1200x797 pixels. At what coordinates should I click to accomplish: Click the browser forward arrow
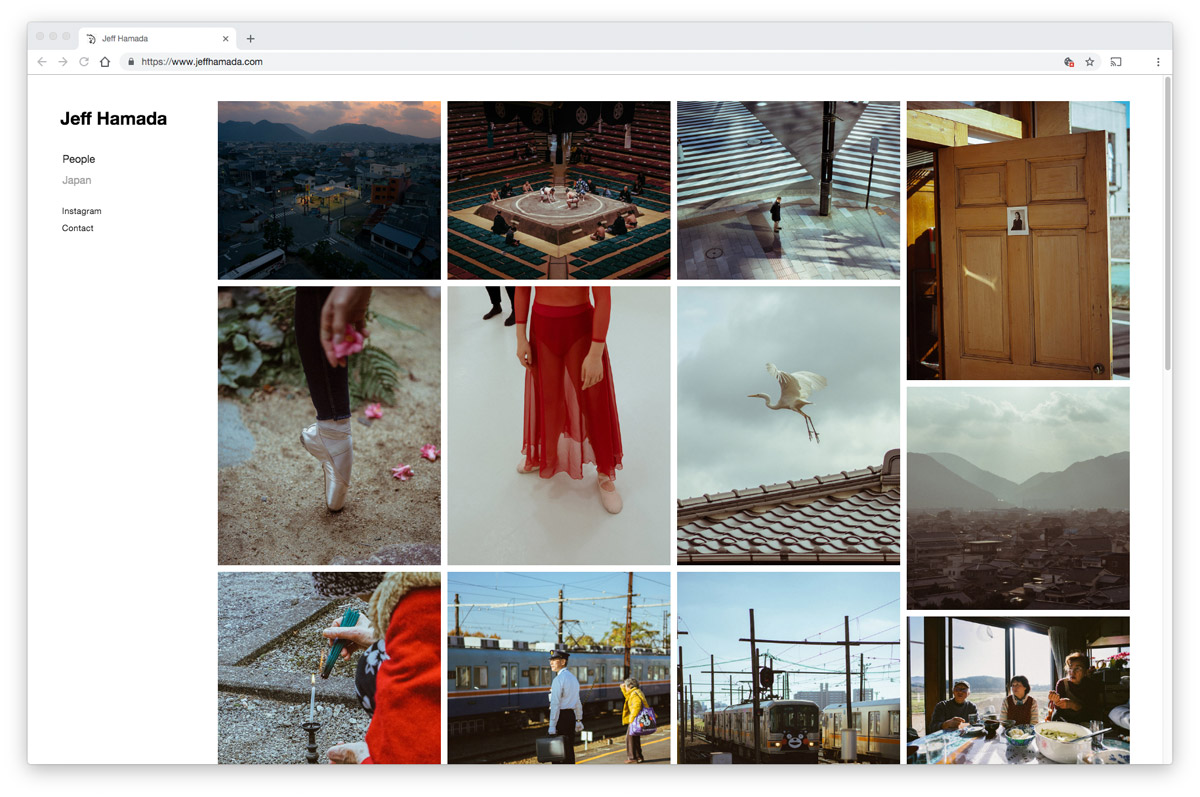63,62
